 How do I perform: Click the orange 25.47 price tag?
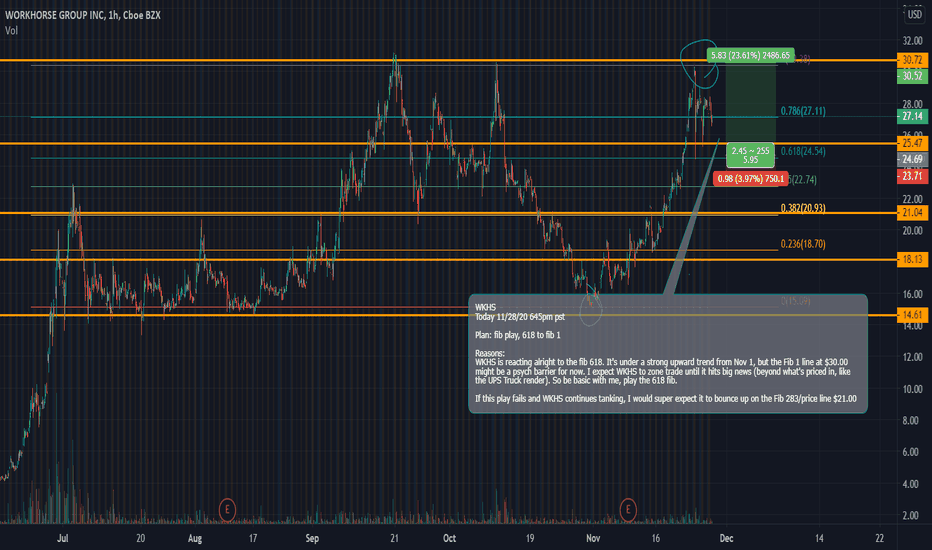[x=912, y=143]
